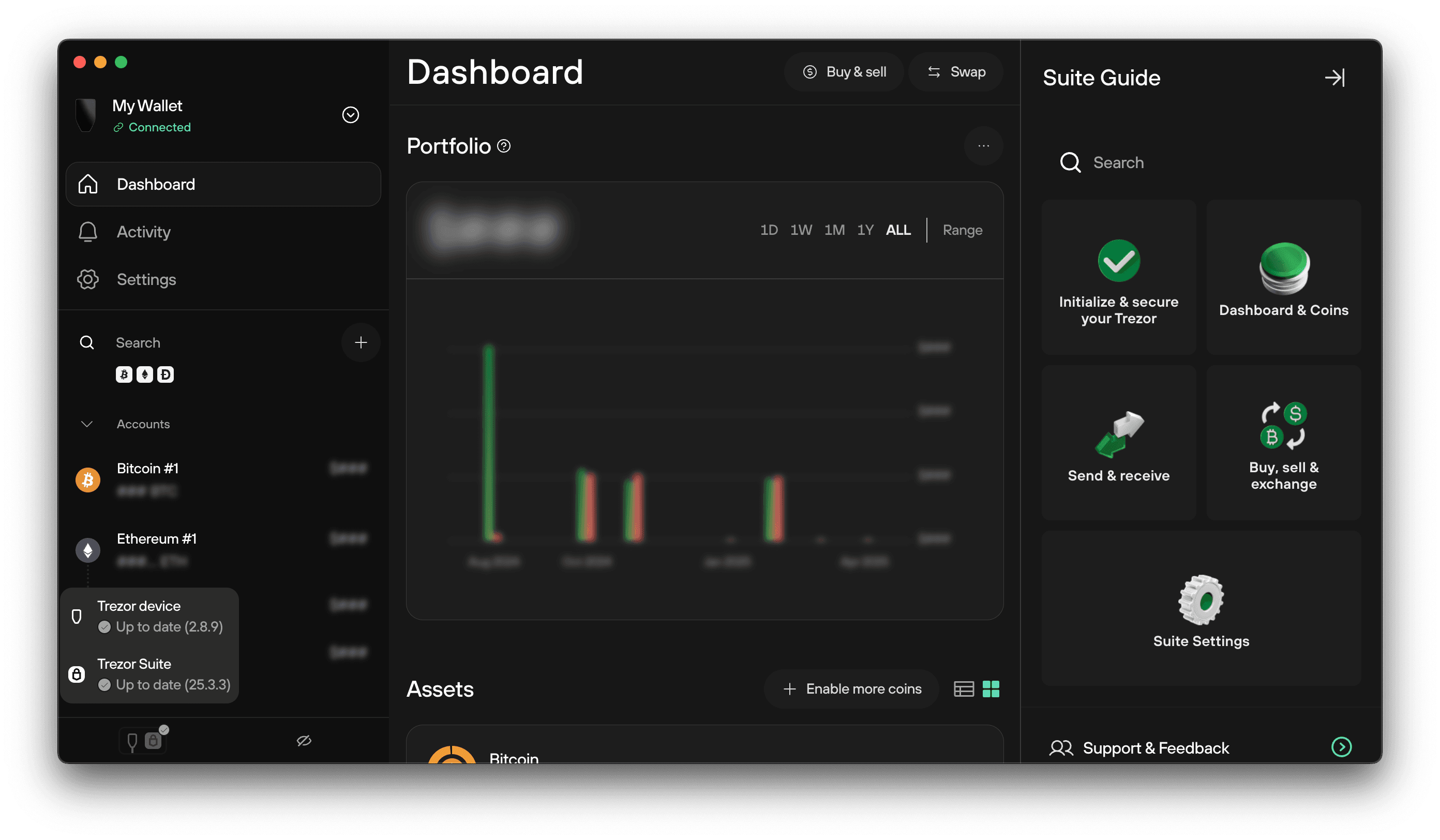Collapse the Suite Guide panel
The image size is (1440, 840).
click(1336, 77)
